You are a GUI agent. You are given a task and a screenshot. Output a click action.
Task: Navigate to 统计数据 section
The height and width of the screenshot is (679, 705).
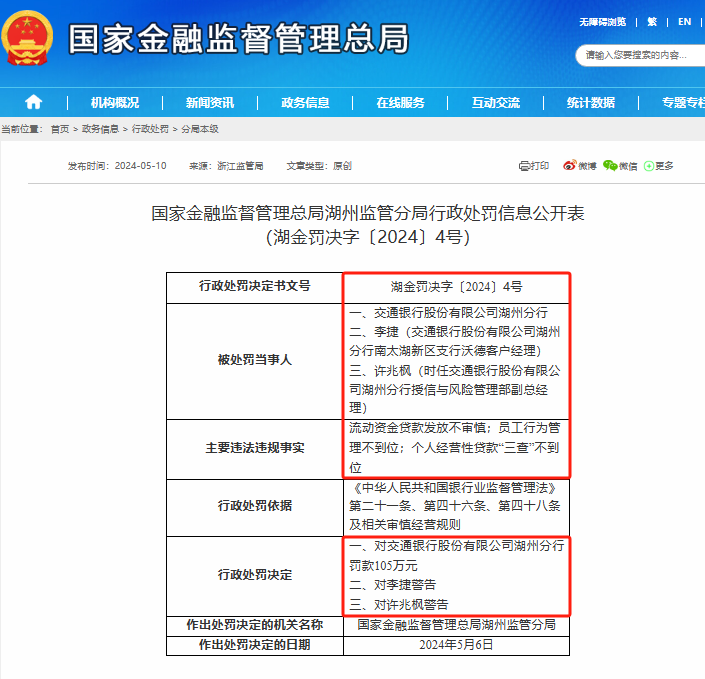591,103
